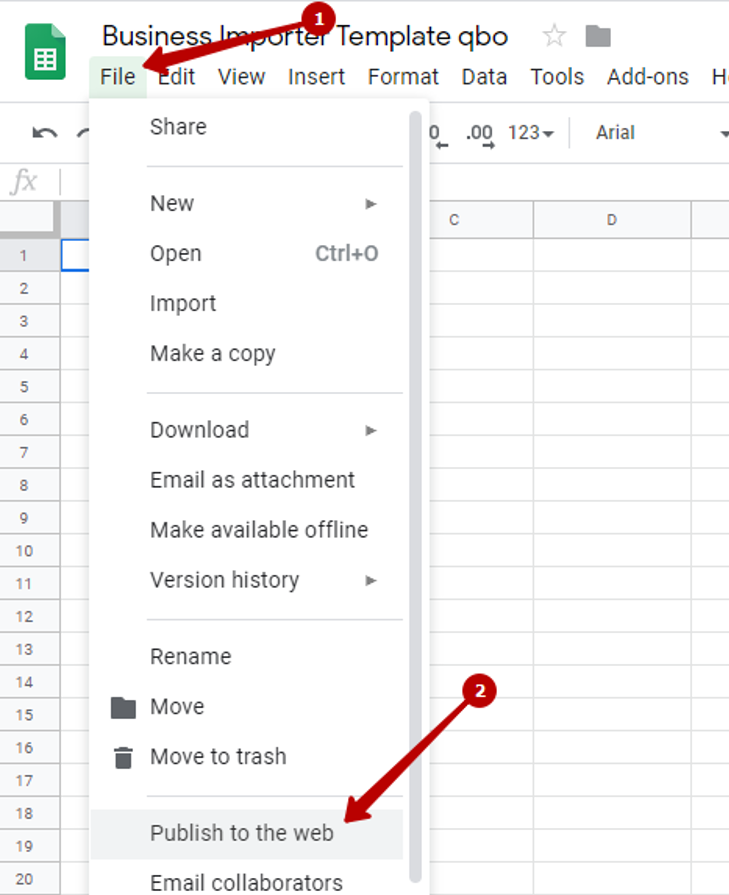Screen dimensions: 729x895
Task: Open the 123 number format dropdown
Action: coord(530,133)
